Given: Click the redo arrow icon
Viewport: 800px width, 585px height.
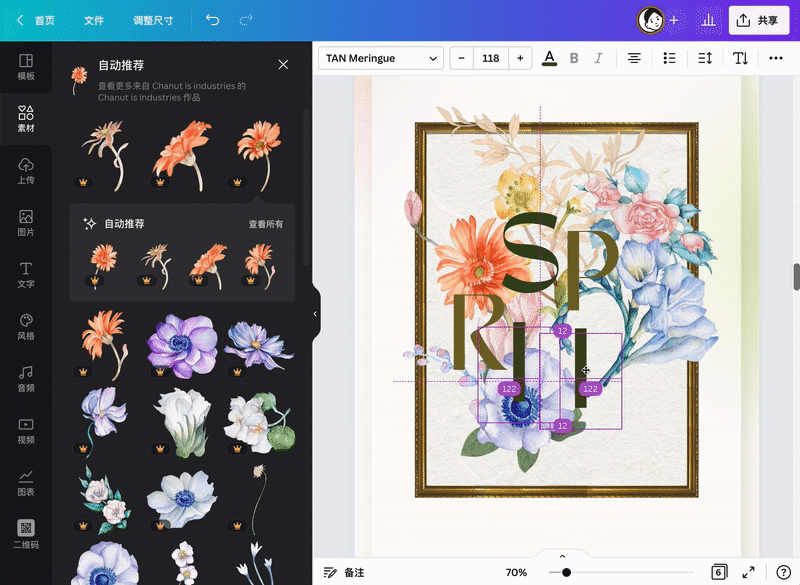Looking at the screenshot, I should pos(246,20).
